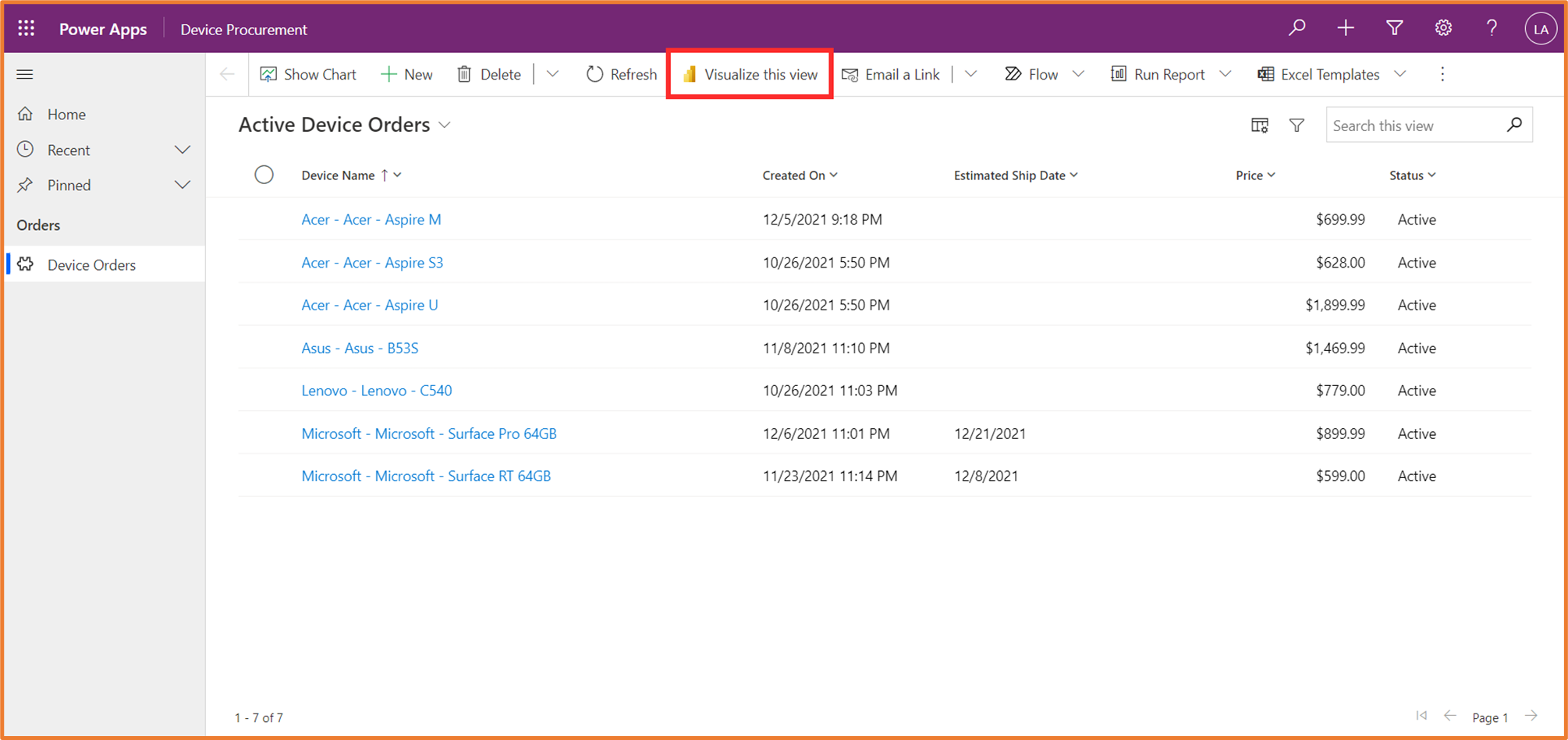Image resolution: width=1568 pixels, height=740 pixels.
Task: Open the Lenovo - Lenovo - C540 record
Action: [377, 391]
